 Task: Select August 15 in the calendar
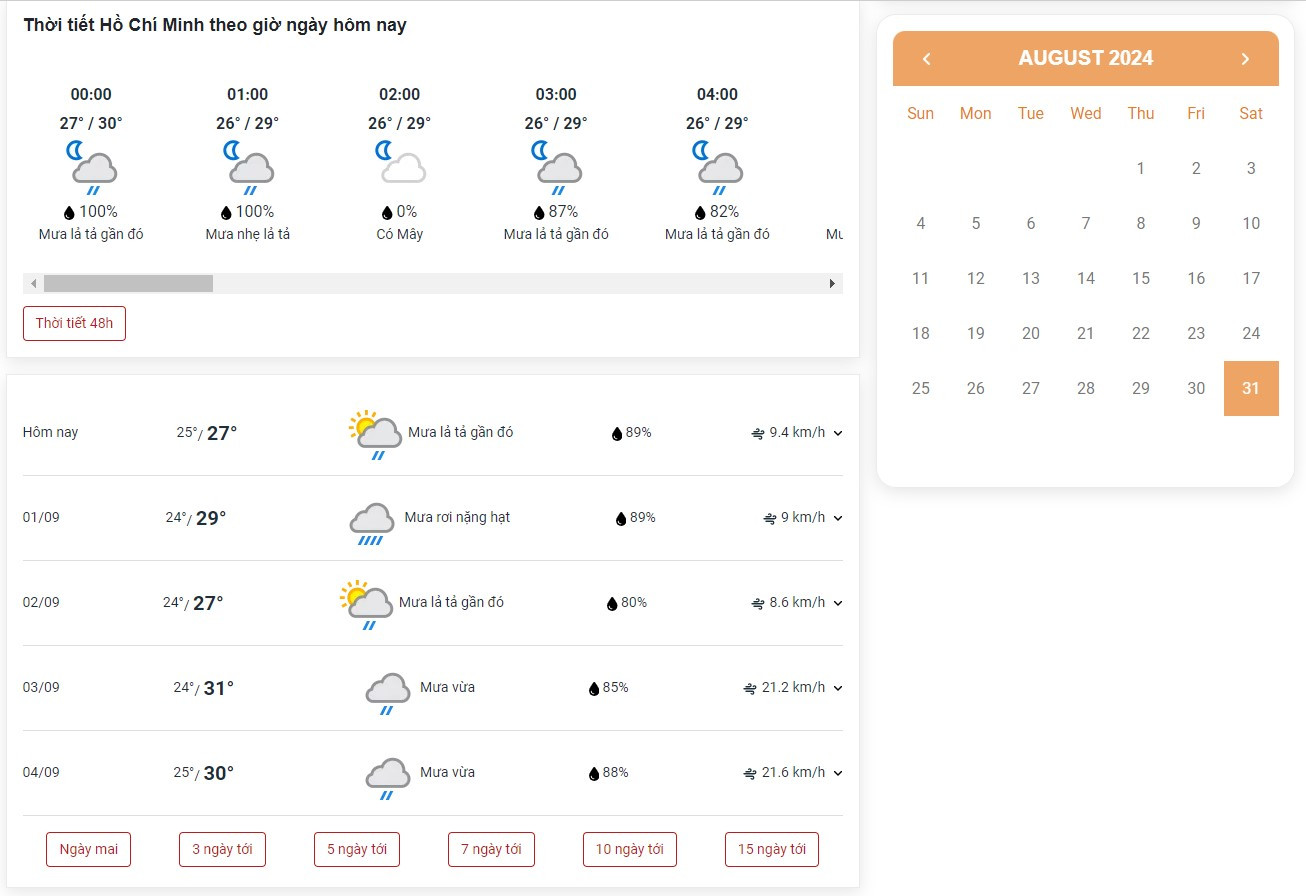coord(1141,278)
